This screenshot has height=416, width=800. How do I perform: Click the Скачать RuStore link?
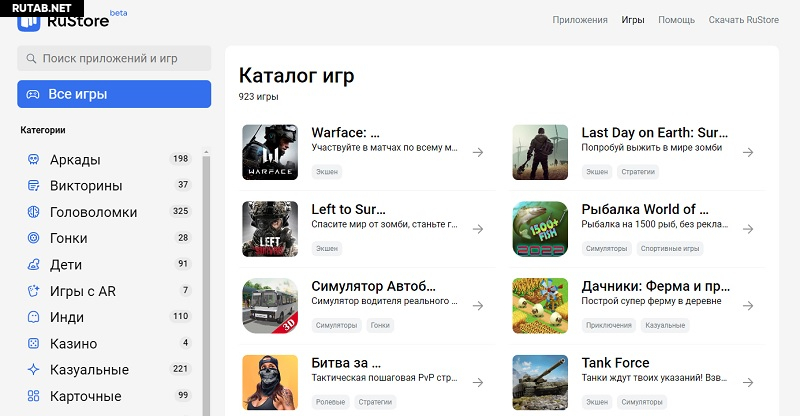(x=743, y=20)
